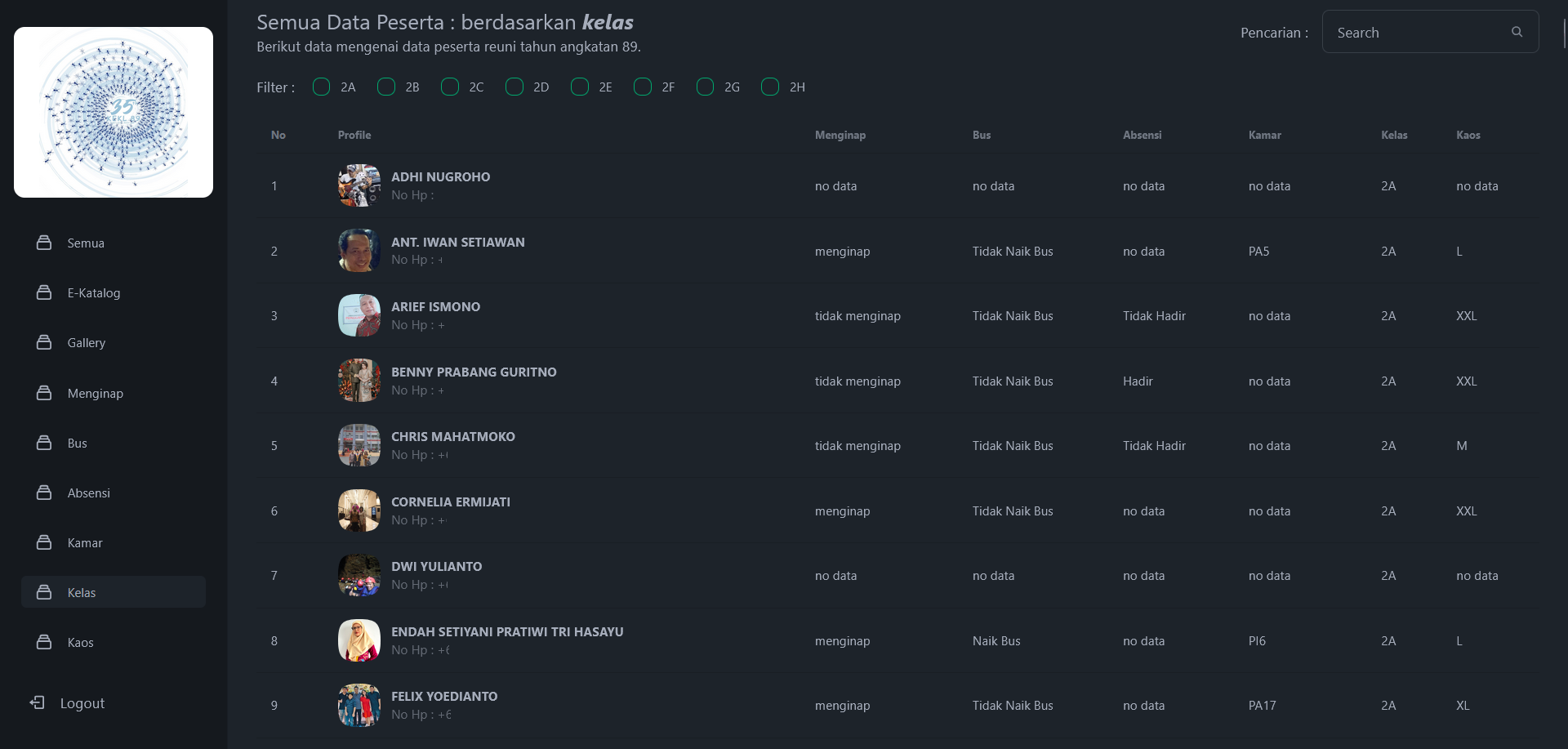Click the Logout icon in sidebar
The image size is (1568, 749).
(37, 702)
